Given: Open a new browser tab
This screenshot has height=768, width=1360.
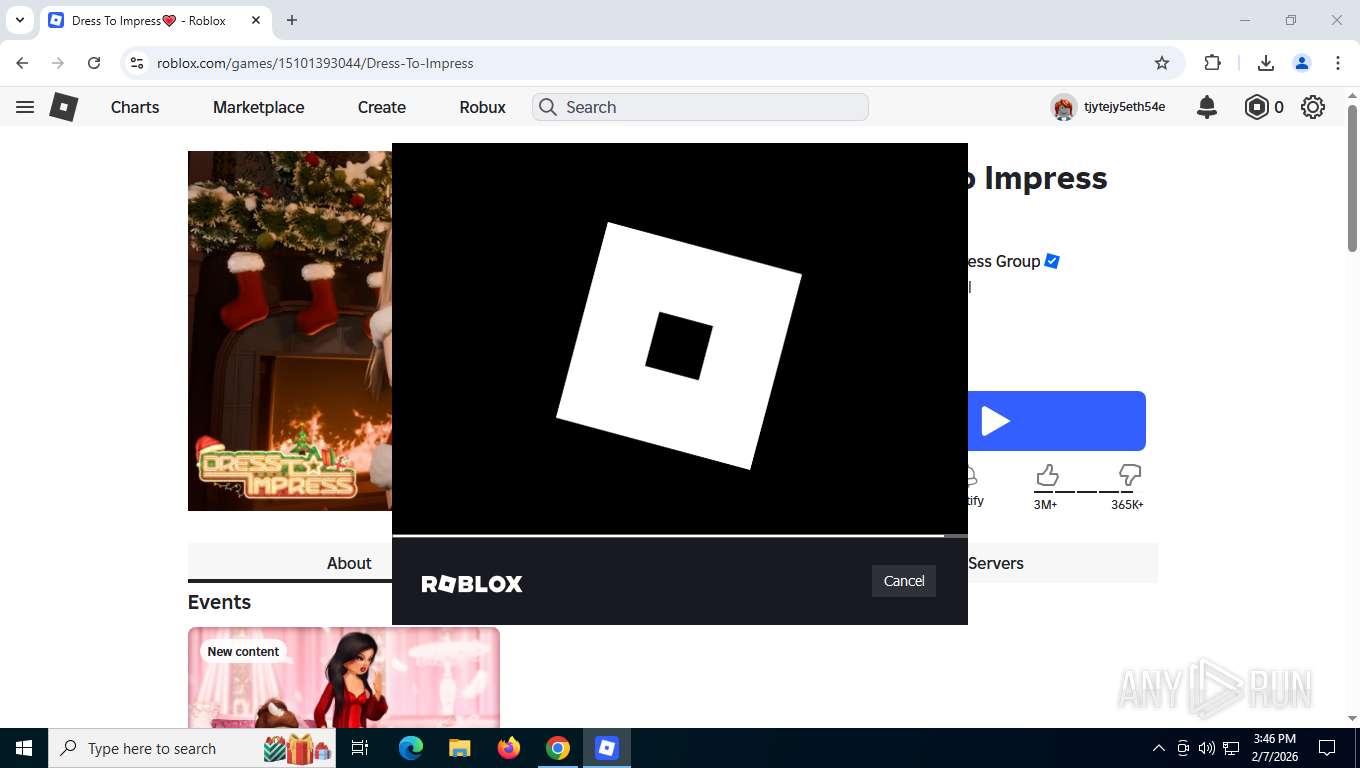Looking at the screenshot, I should (x=292, y=20).
